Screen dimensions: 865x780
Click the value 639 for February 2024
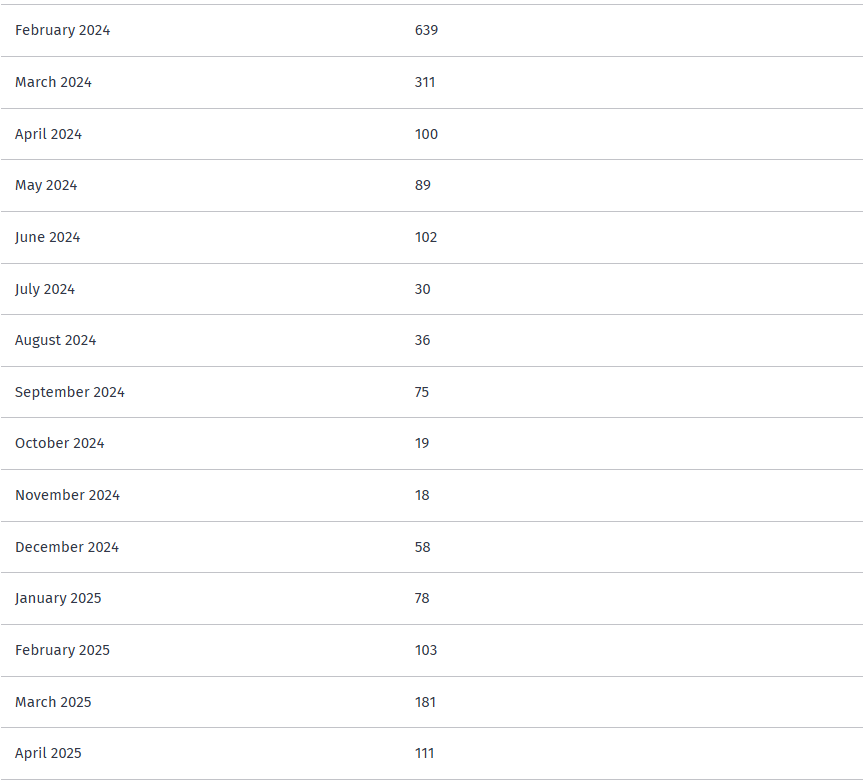click(426, 30)
